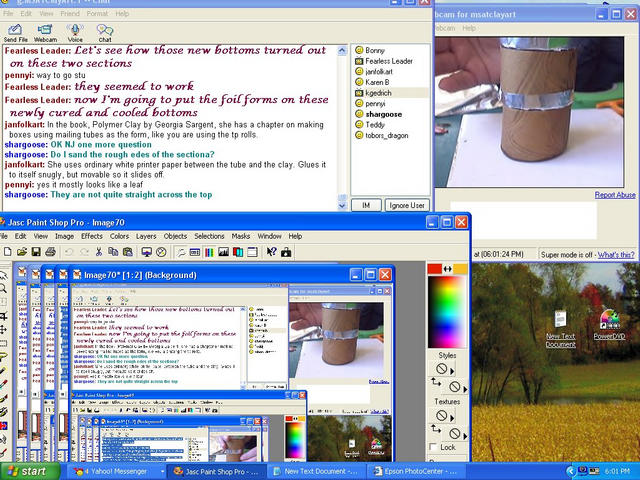Open New Text Document desktop icon

click(560, 329)
